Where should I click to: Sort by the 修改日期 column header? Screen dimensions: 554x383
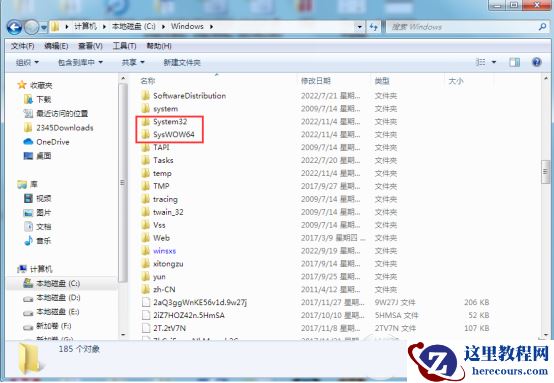[x=316, y=81]
